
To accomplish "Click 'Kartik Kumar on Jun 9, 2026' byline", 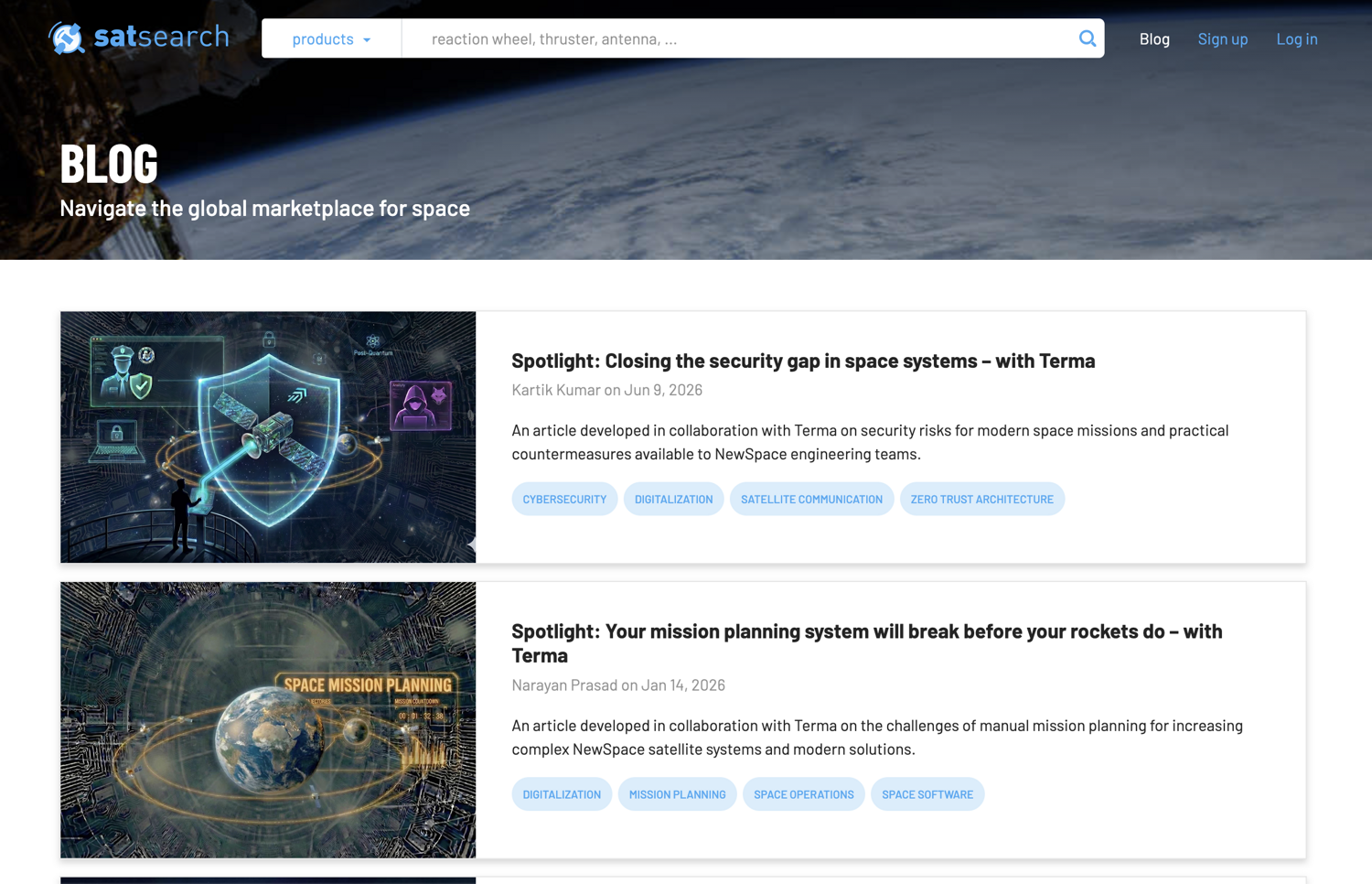I will (x=606, y=390).
